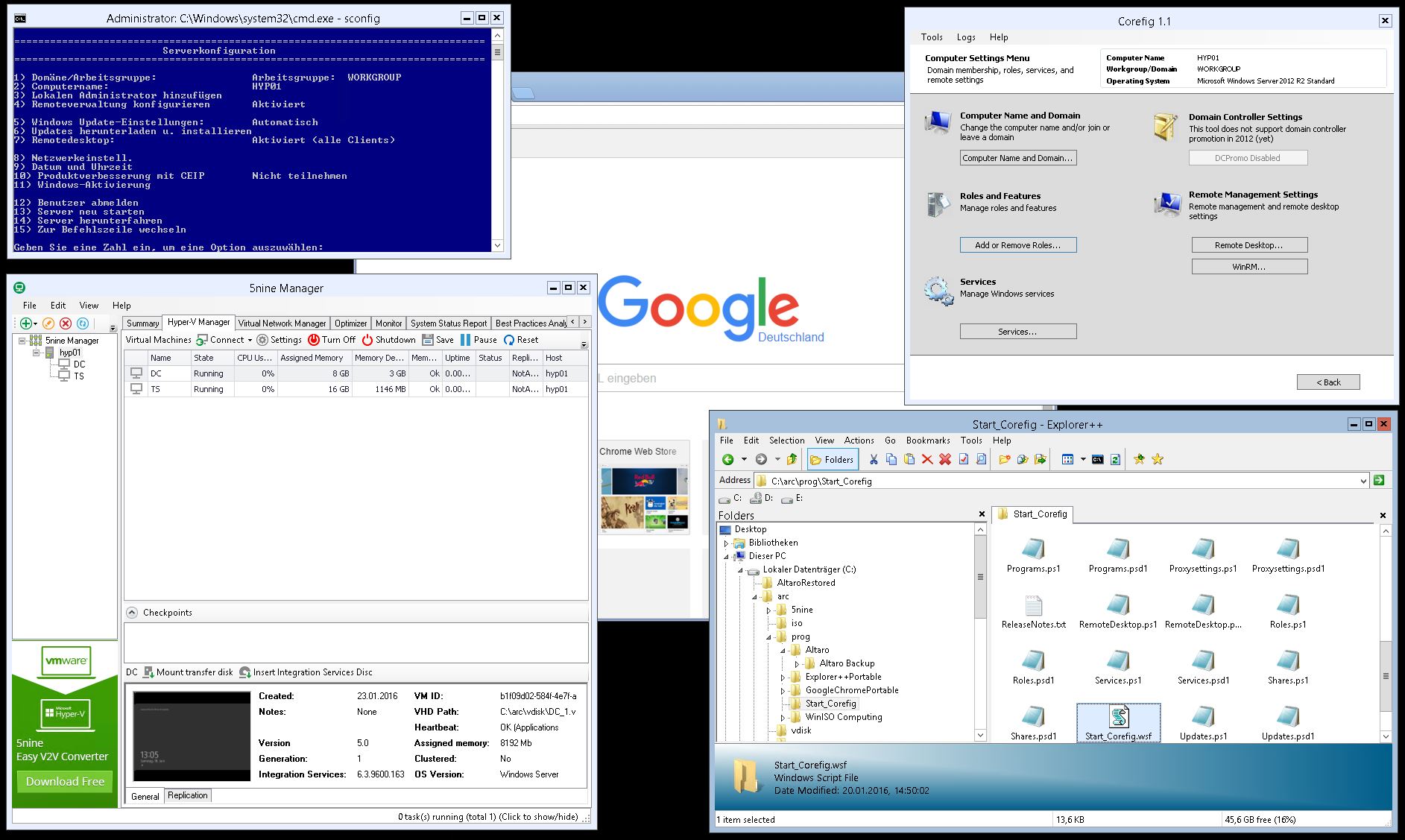Click the Paste clipboard icon in Explorer++
The height and width of the screenshot is (840, 1405).
tap(909, 459)
